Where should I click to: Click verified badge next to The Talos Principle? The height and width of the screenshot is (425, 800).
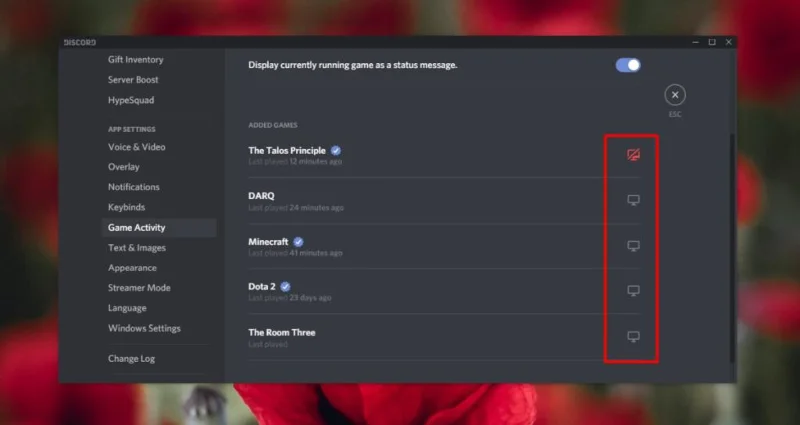336,151
